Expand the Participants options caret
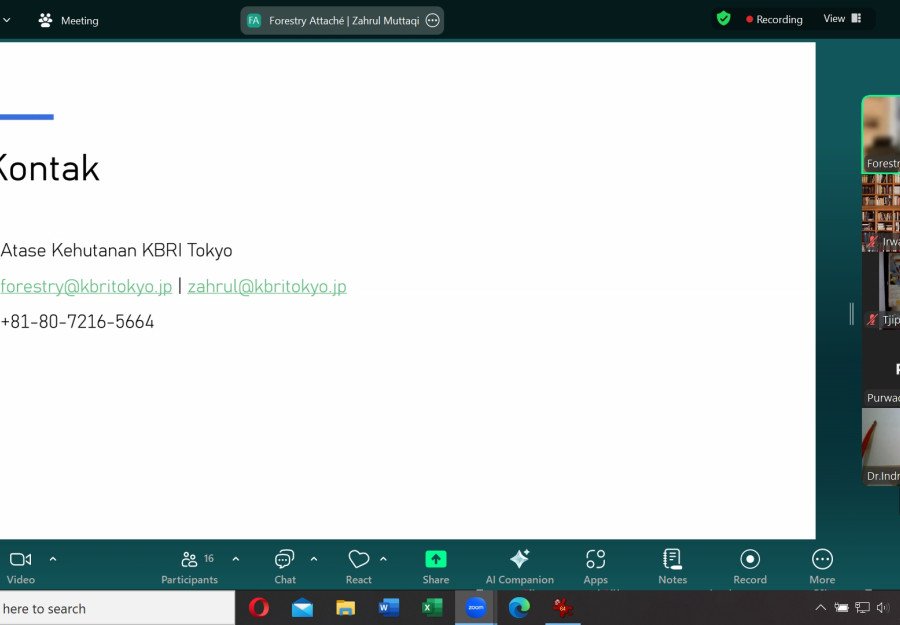 [x=236, y=558]
